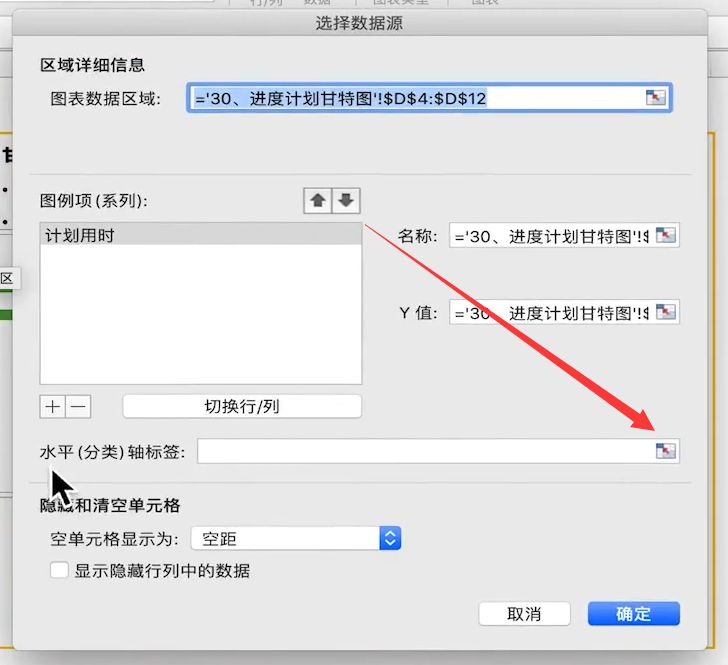Click range selector icon beside series Name field
The image size is (728, 665).
tap(666, 235)
